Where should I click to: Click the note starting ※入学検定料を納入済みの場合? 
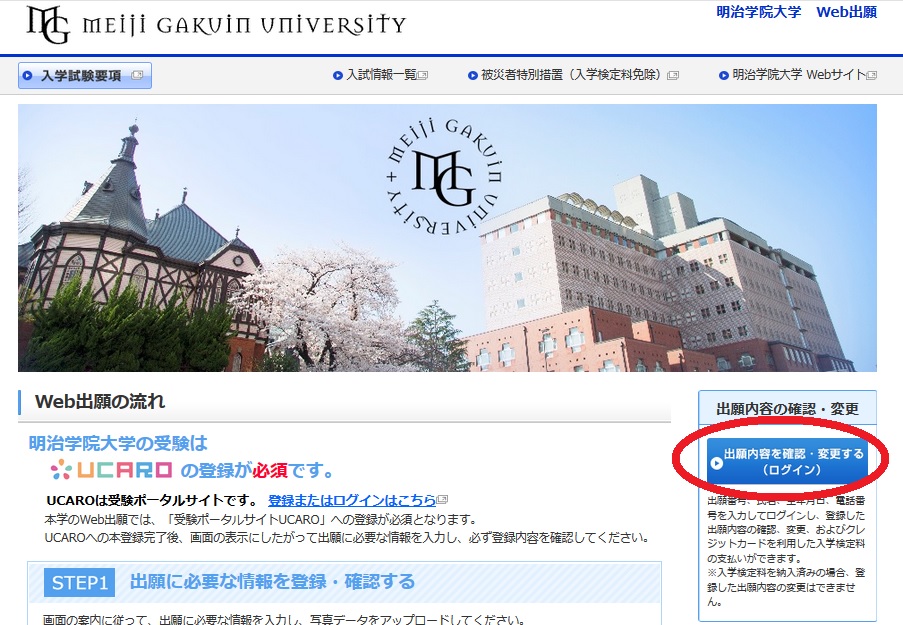(x=786, y=587)
